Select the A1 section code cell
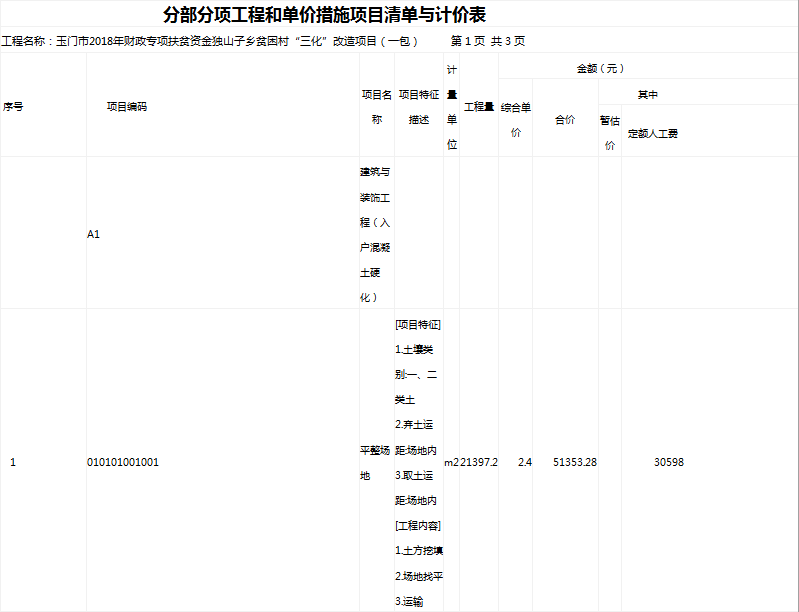This screenshot has height=612, width=799. point(94,234)
